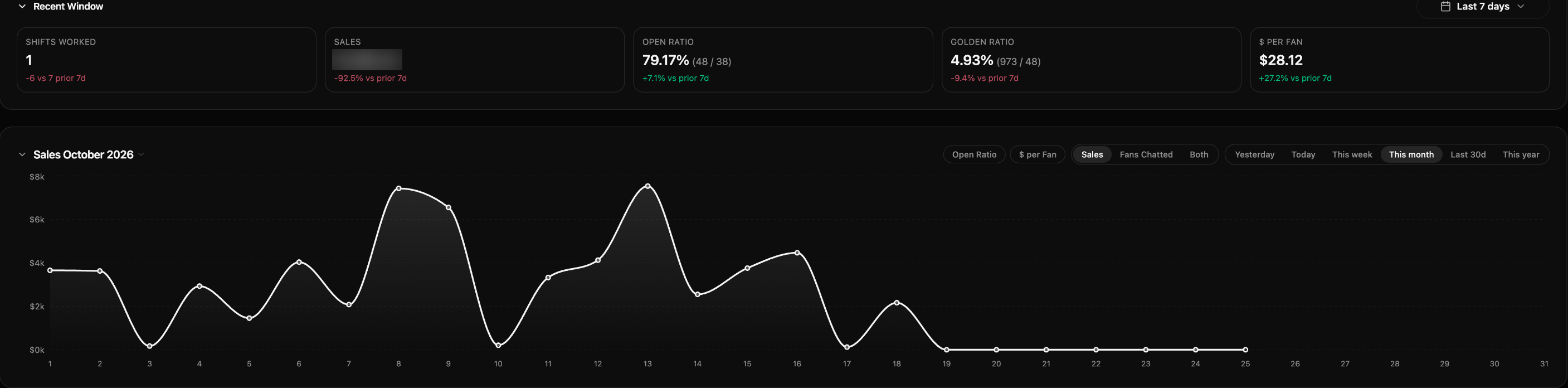This screenshot has height=388, width=1568.
Task: Switch chart metric to Fans Chatted
Action: tap(1146, 155)
